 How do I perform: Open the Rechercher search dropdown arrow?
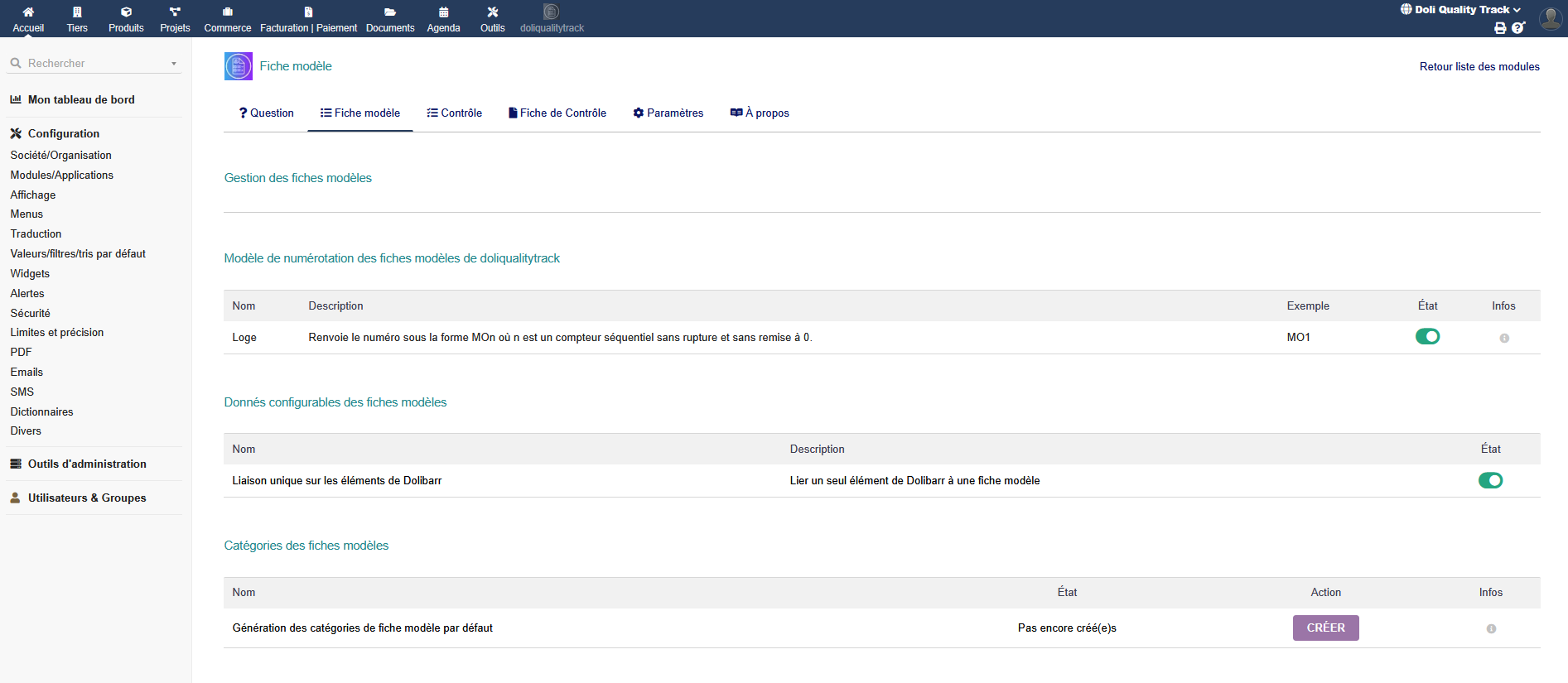coord(174,64)
